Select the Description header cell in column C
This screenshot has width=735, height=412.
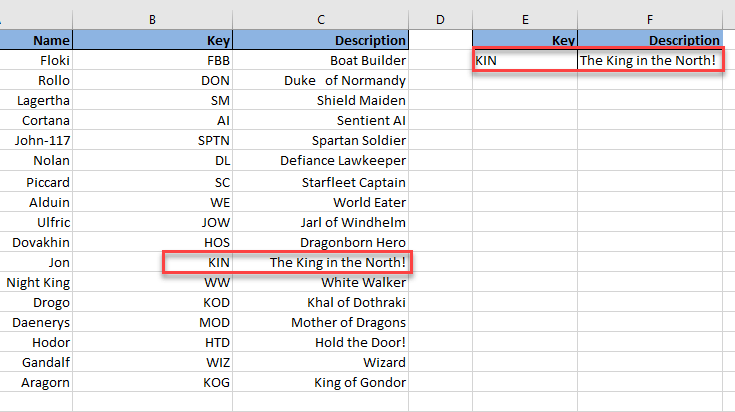(x=321, y=41)
